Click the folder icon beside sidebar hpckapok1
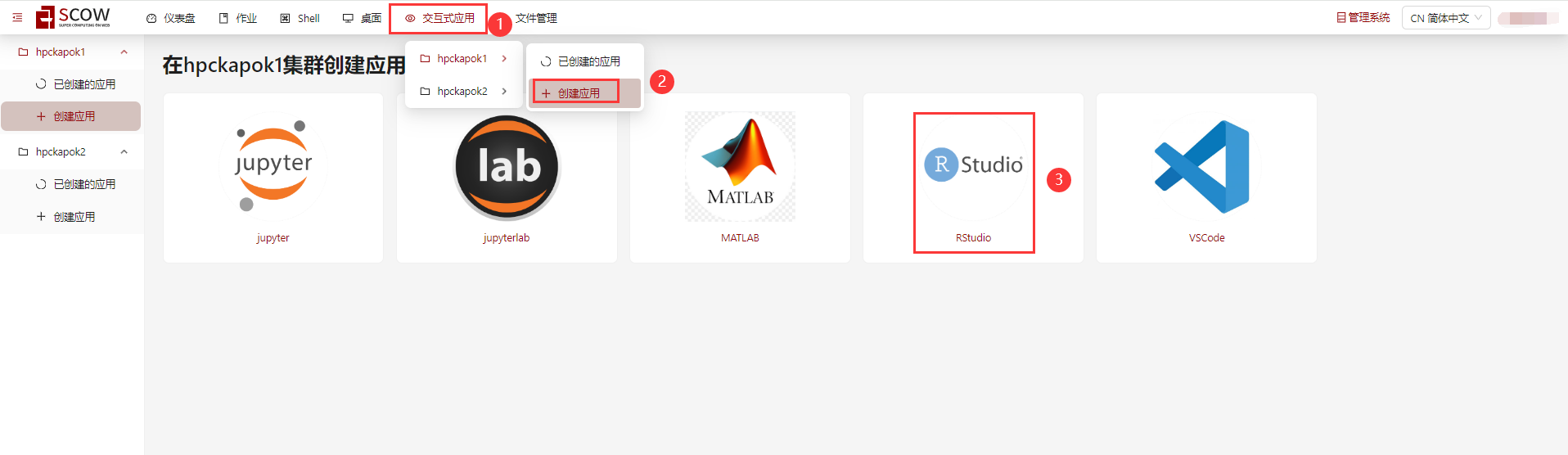This screenshot has width=1568, height=455. pos(23,52)
